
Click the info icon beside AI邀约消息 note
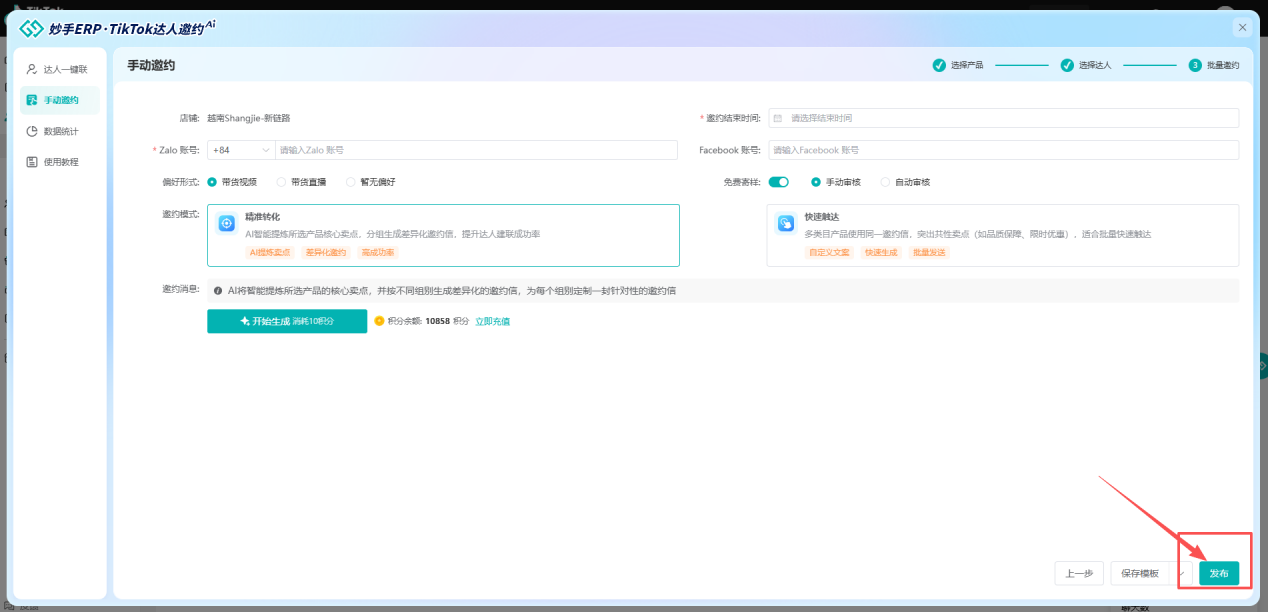click(x=218, y=291)
